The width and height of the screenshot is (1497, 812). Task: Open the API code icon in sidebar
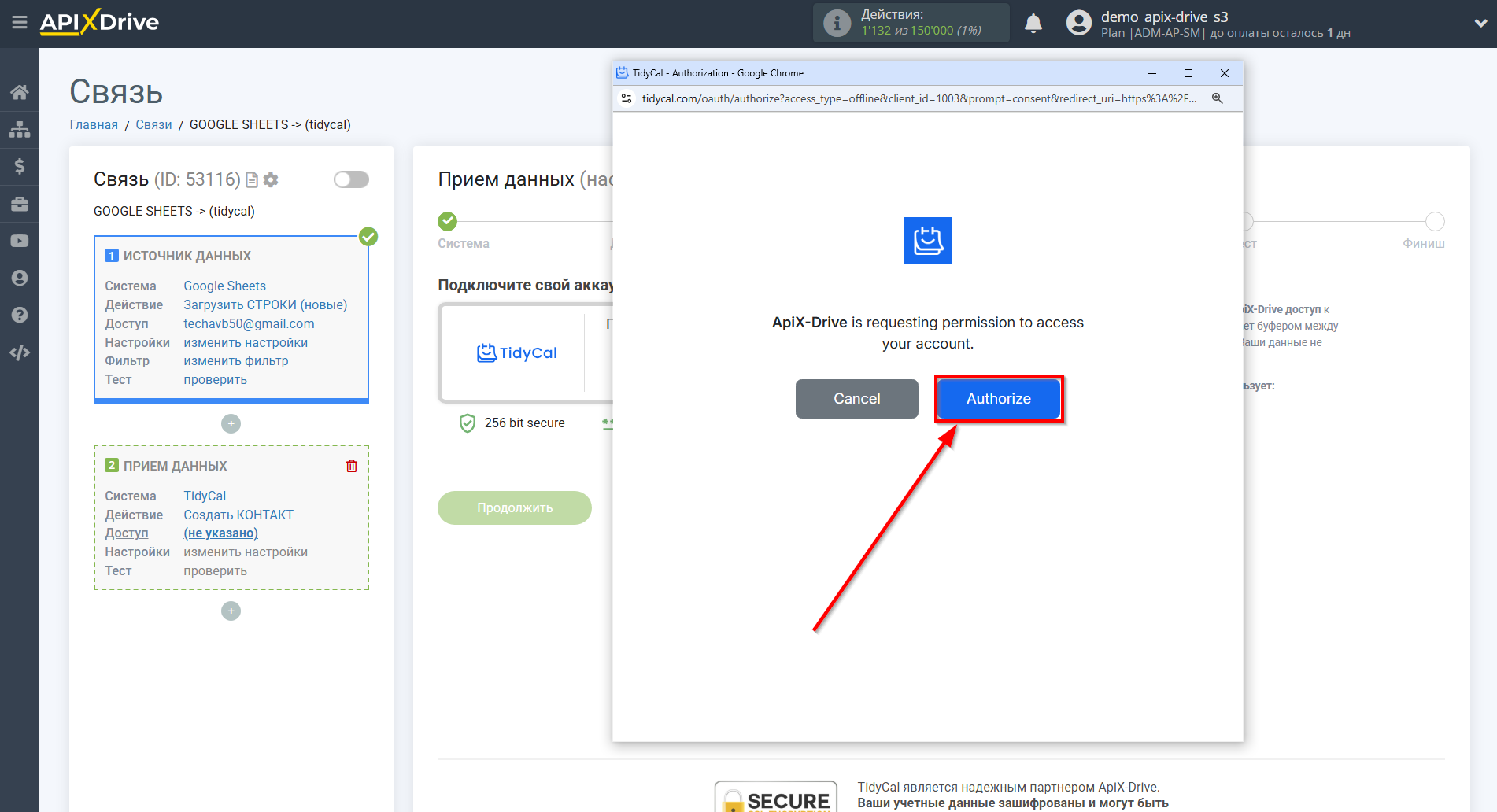click(x=20, y=352)
